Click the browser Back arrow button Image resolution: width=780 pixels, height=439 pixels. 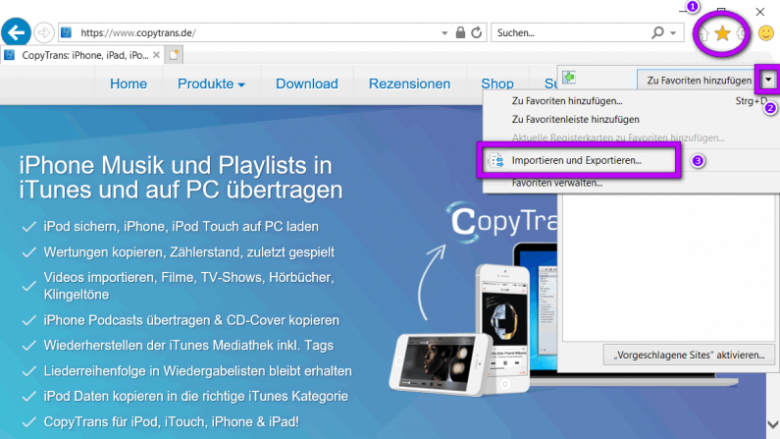16,33
